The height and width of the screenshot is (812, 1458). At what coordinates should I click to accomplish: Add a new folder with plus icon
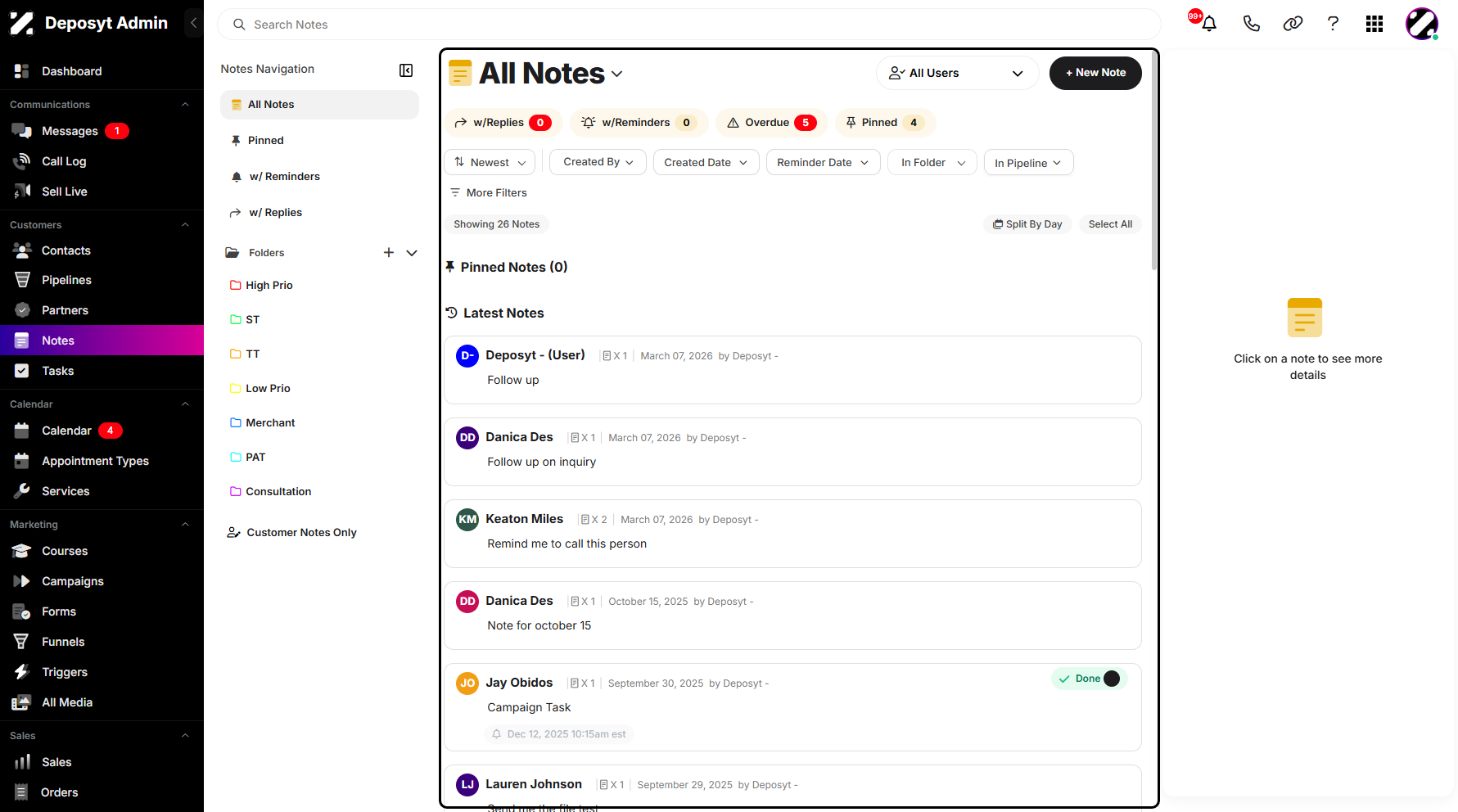(x=389, y=253)
